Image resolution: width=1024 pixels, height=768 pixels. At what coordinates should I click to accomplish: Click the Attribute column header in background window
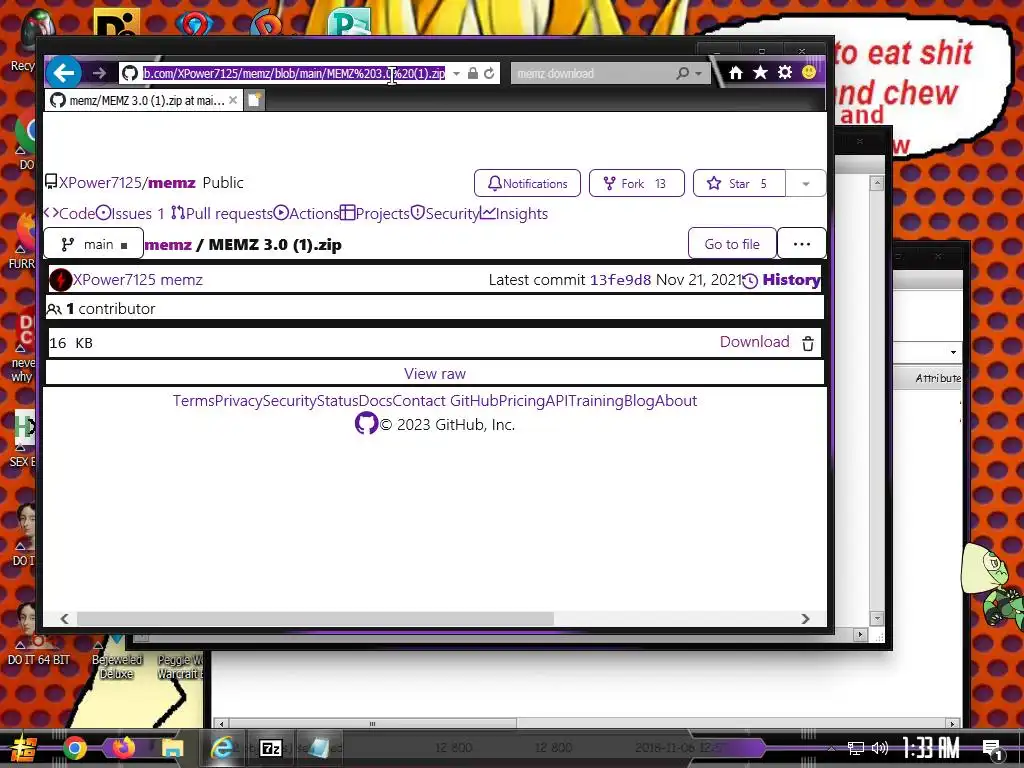tap(937, 378)
